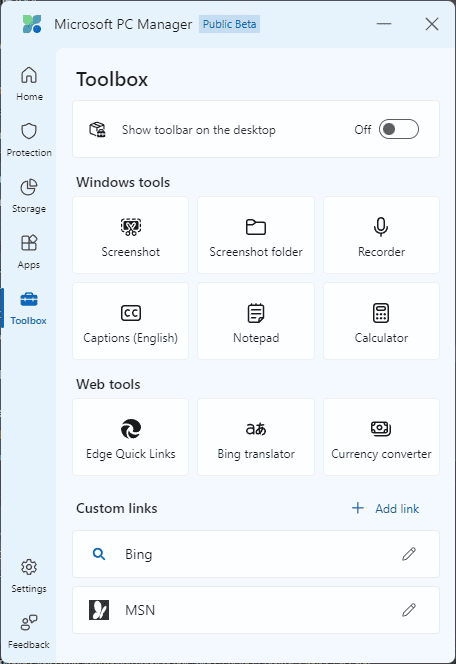Open the Protection shield icon

pos(29,131)
